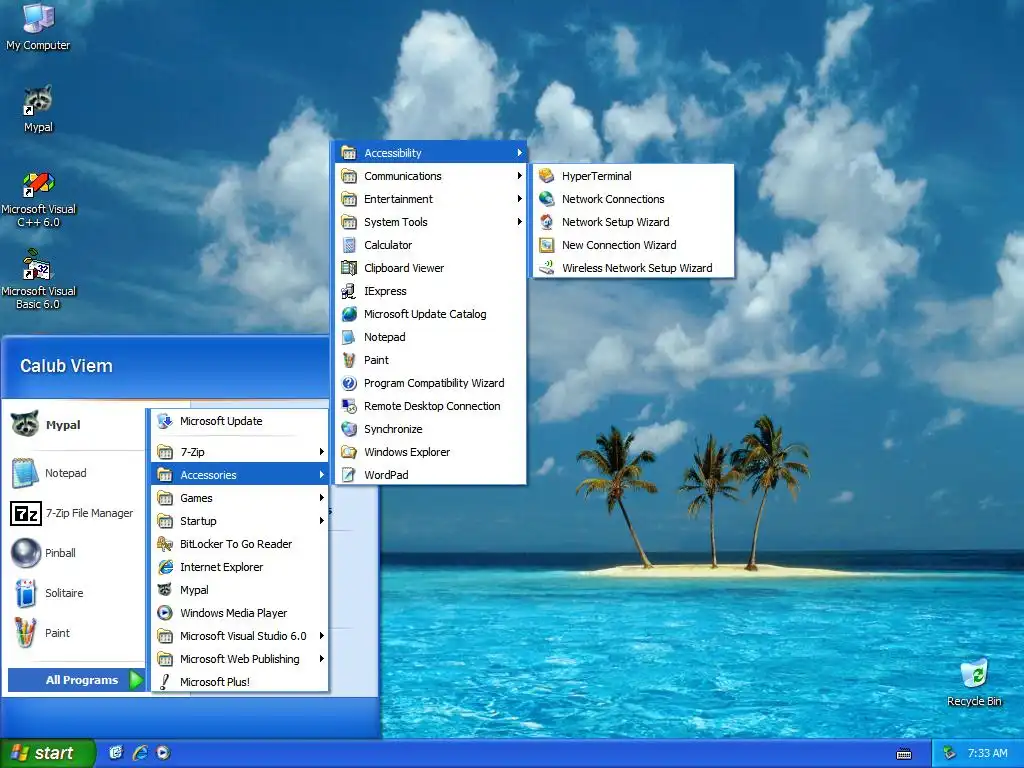Open Calculator from Accessories menu
Screen dimensions: 1024x768
tap(430, 245)
